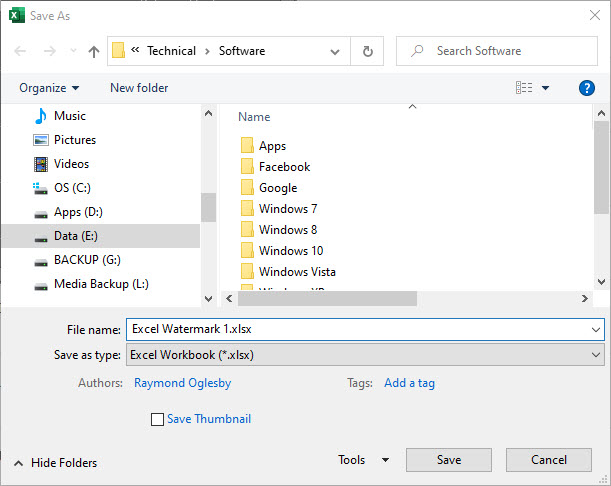The width and height of the screenshot is (611, 486).
Task: Change the view layout icon
Action: (x=524, y=88)
